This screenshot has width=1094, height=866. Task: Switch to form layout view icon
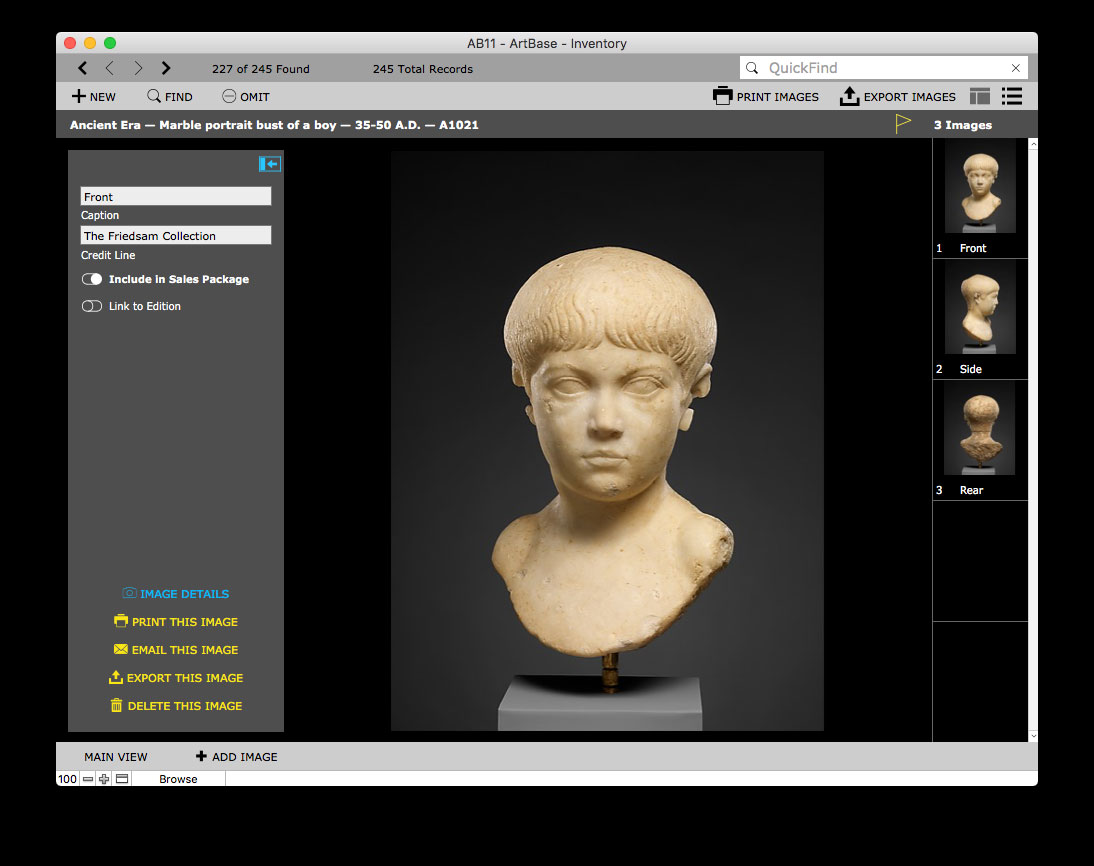coord(980,96)
